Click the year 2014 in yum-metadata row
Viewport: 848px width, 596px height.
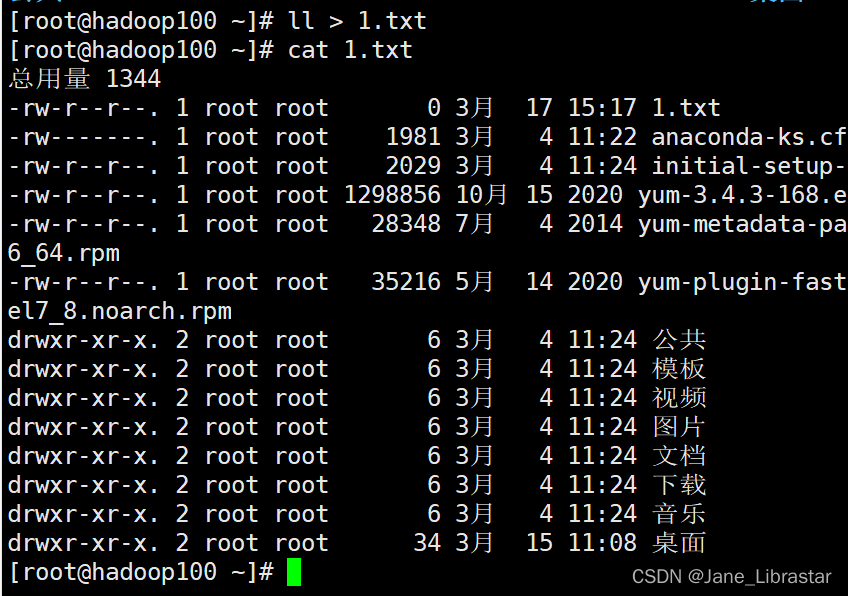pyautogui.click(x=595, y=224)
